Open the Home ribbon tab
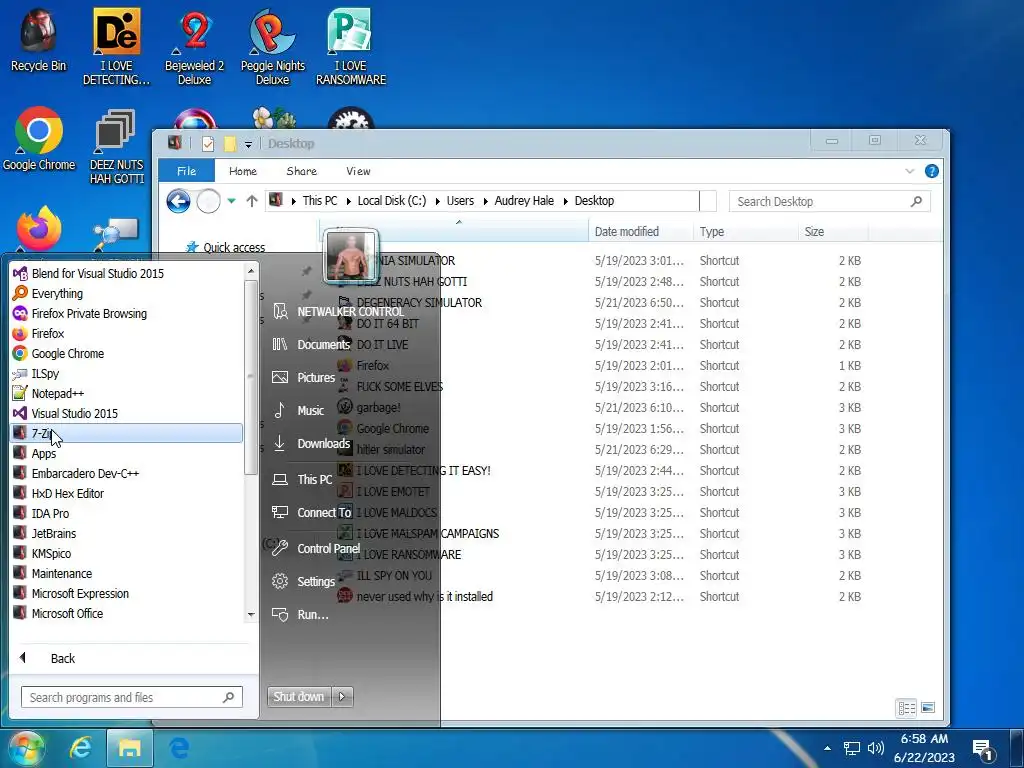 pos(243,171)
